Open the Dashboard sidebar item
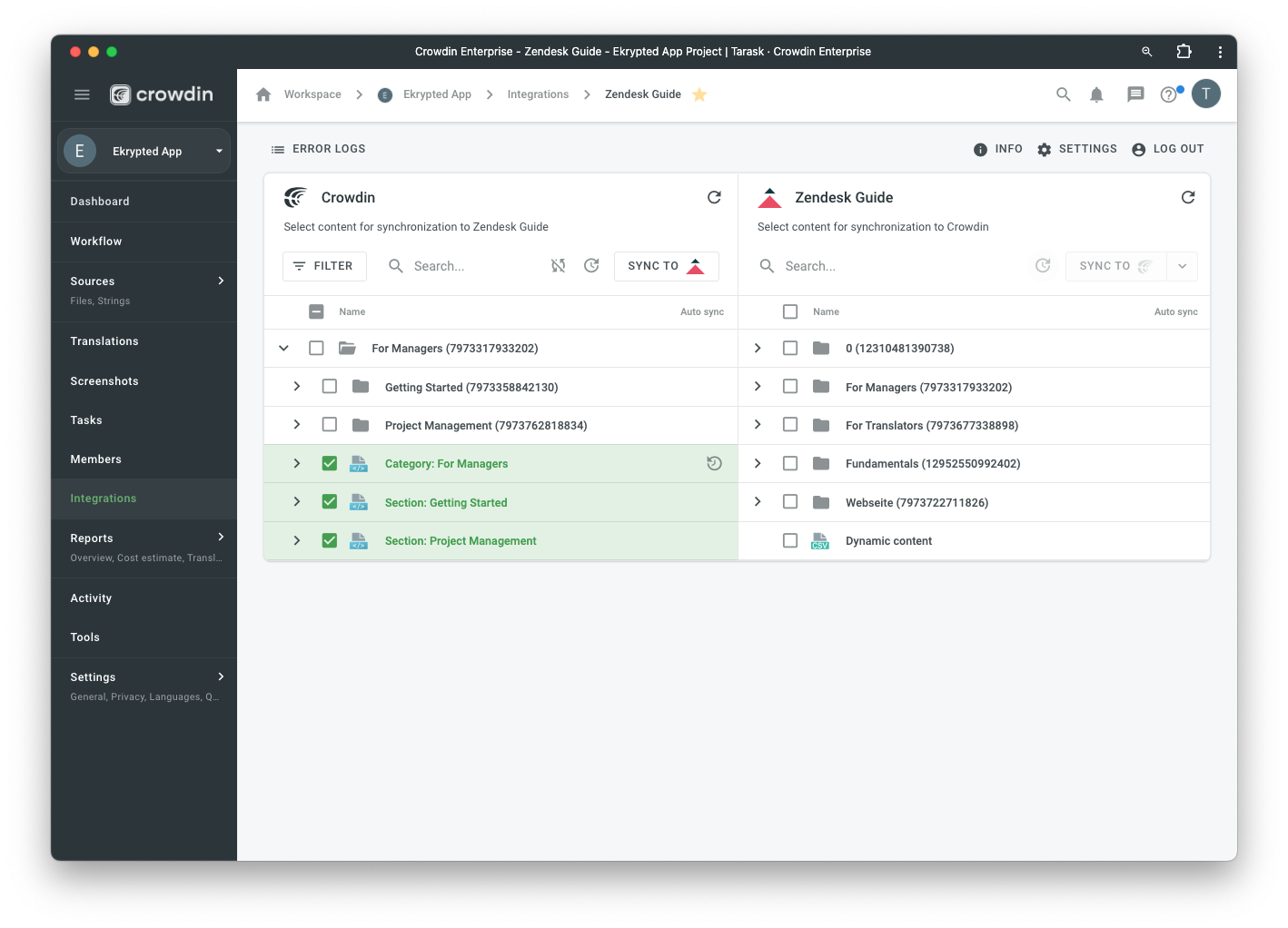1288x928 pixels. 144,202
